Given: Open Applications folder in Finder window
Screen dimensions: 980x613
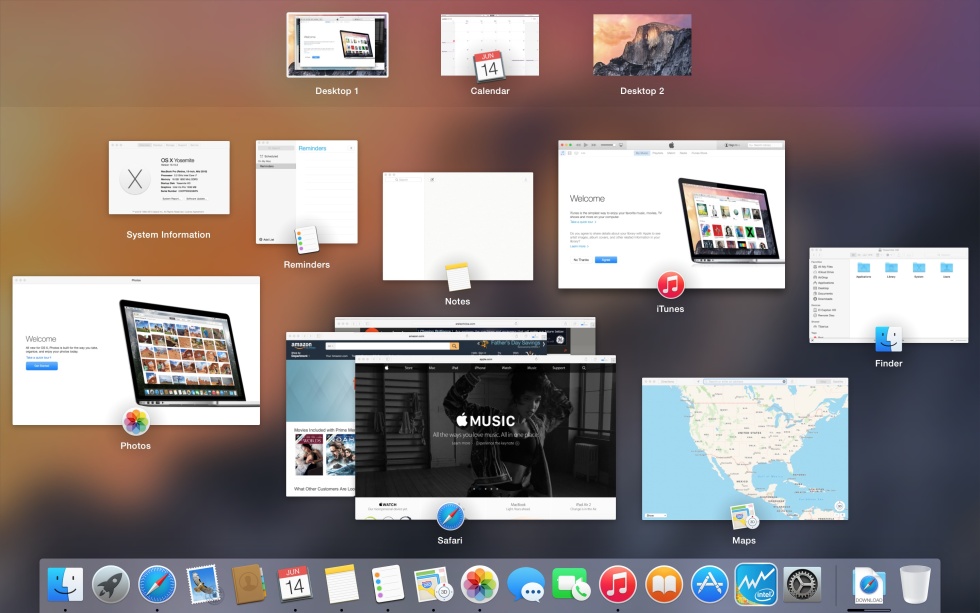Looking at the screenshot, I should point(863,270).
